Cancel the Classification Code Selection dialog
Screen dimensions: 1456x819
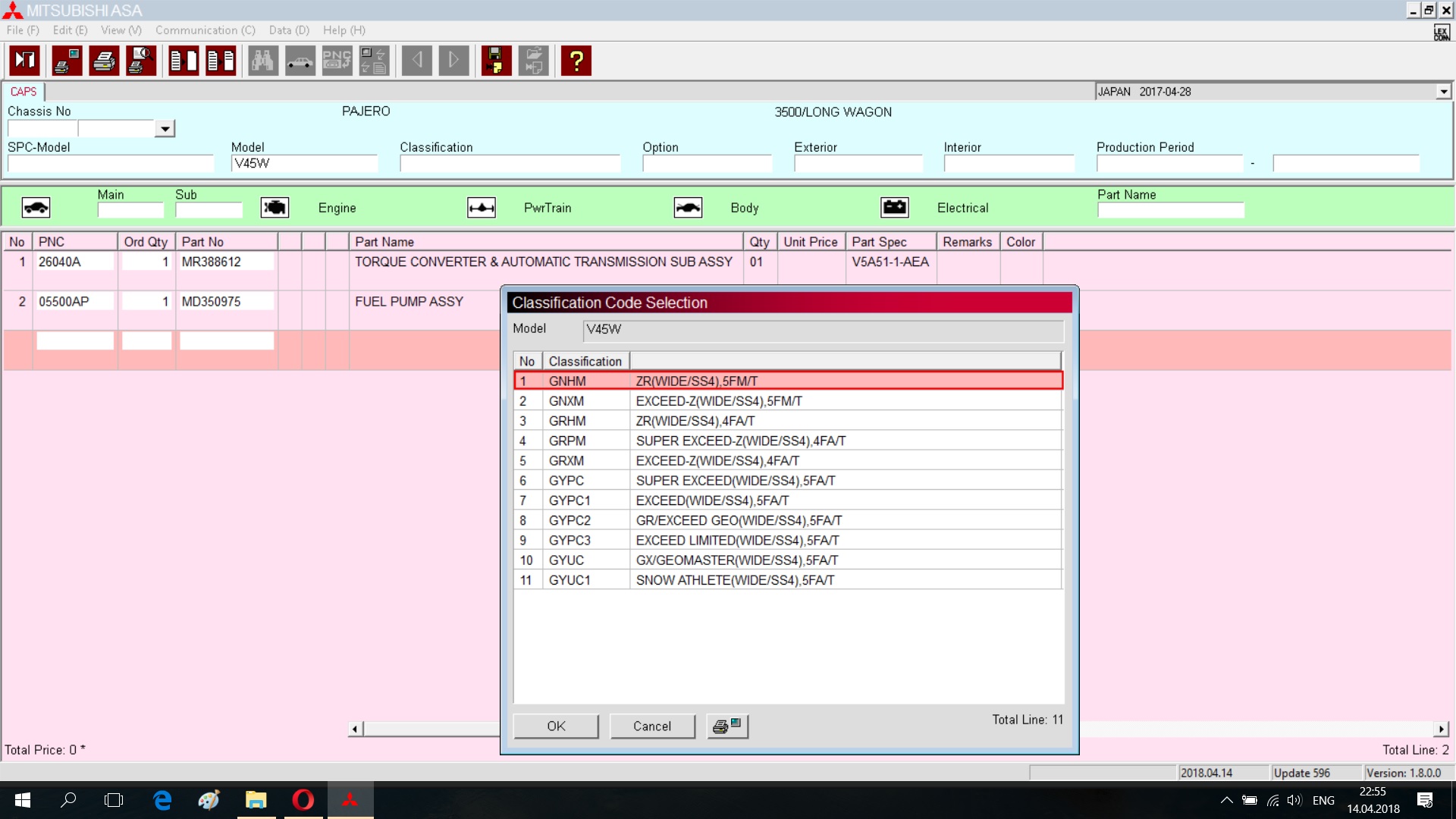pos(652,726)
